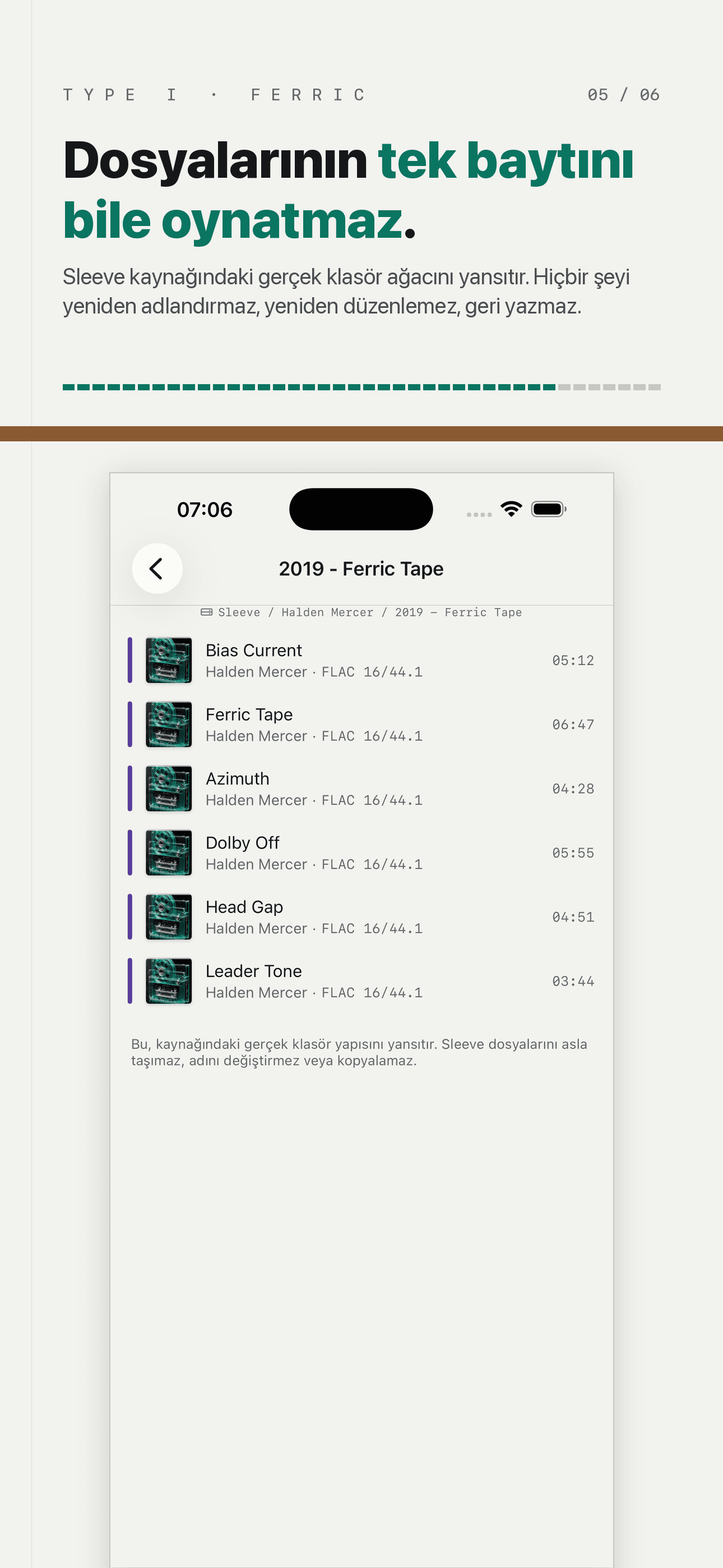The height and width of the screenshot is (1568, 723).
Task: Tap the Ferric Tape duration 06:47
Action: tap(573, 725)
